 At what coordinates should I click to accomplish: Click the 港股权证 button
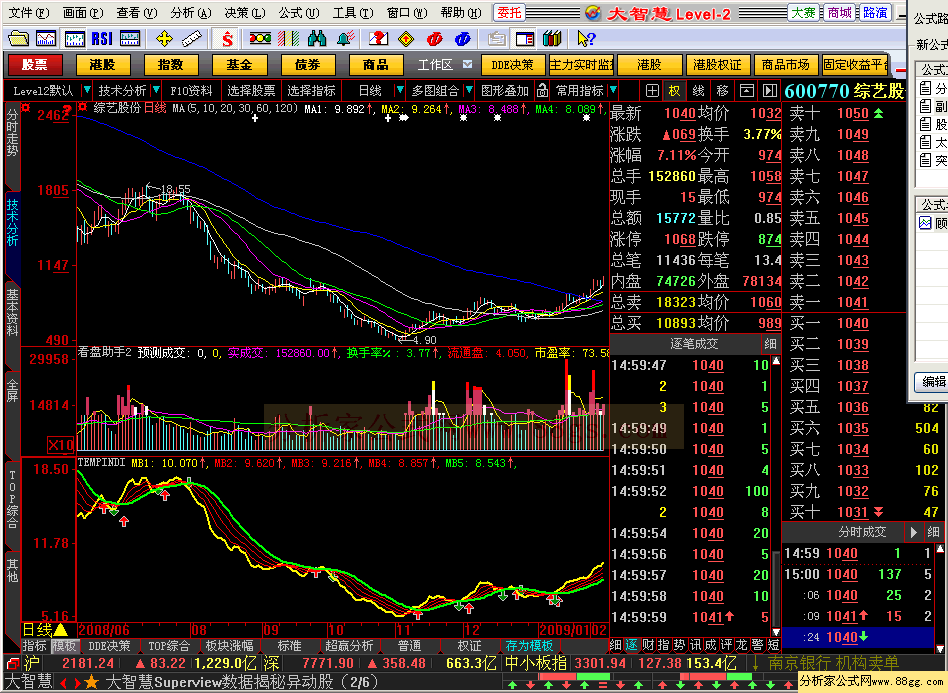[717, 64]
